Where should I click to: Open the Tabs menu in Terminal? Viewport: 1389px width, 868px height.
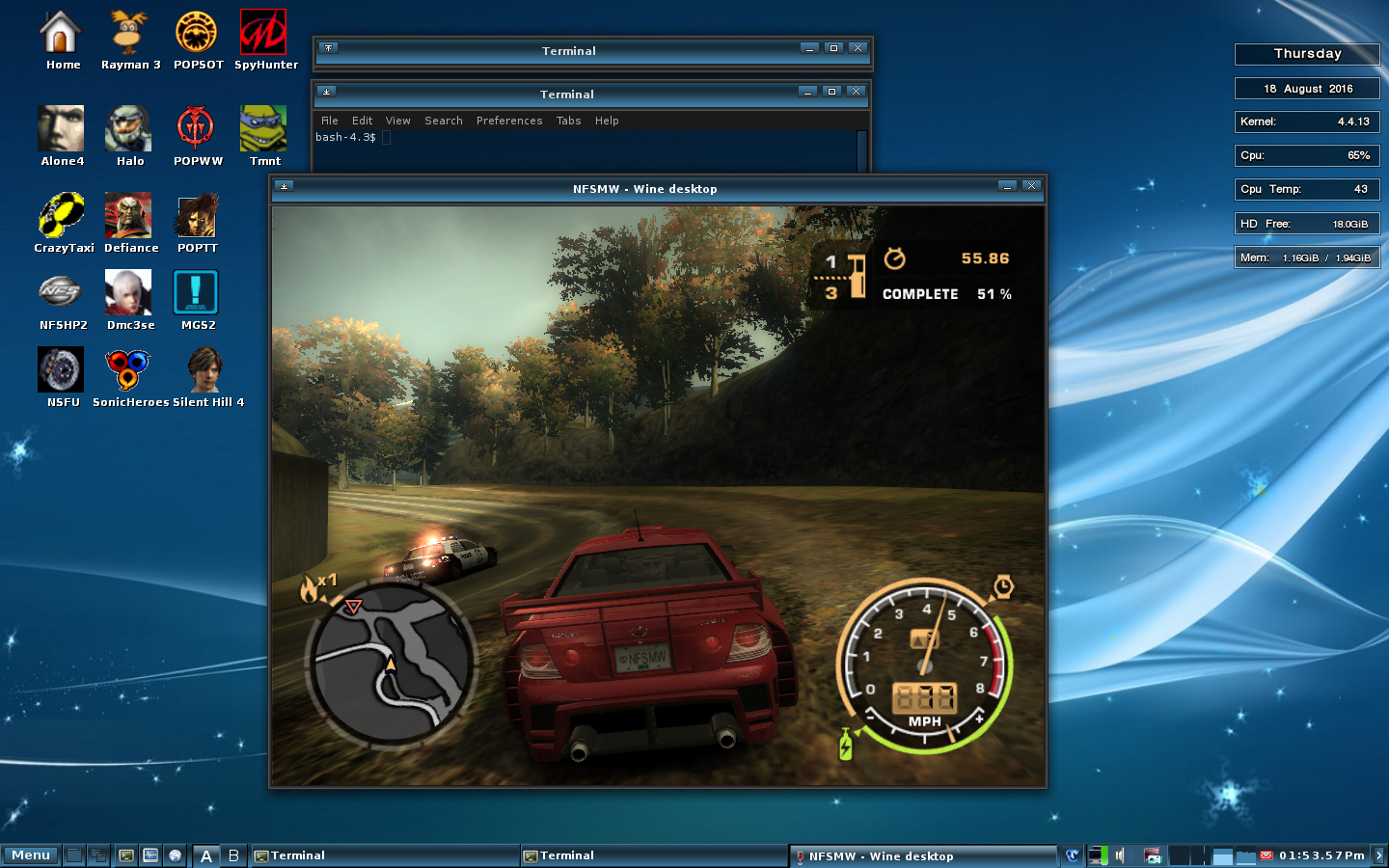coord(569,121)
